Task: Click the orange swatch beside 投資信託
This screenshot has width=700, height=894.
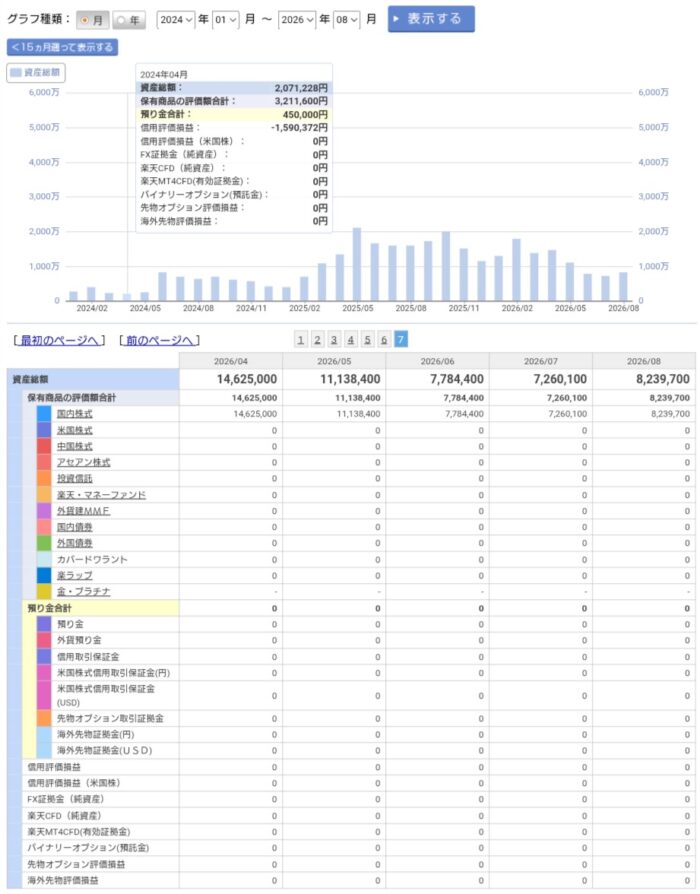Action: click(44, 478)
